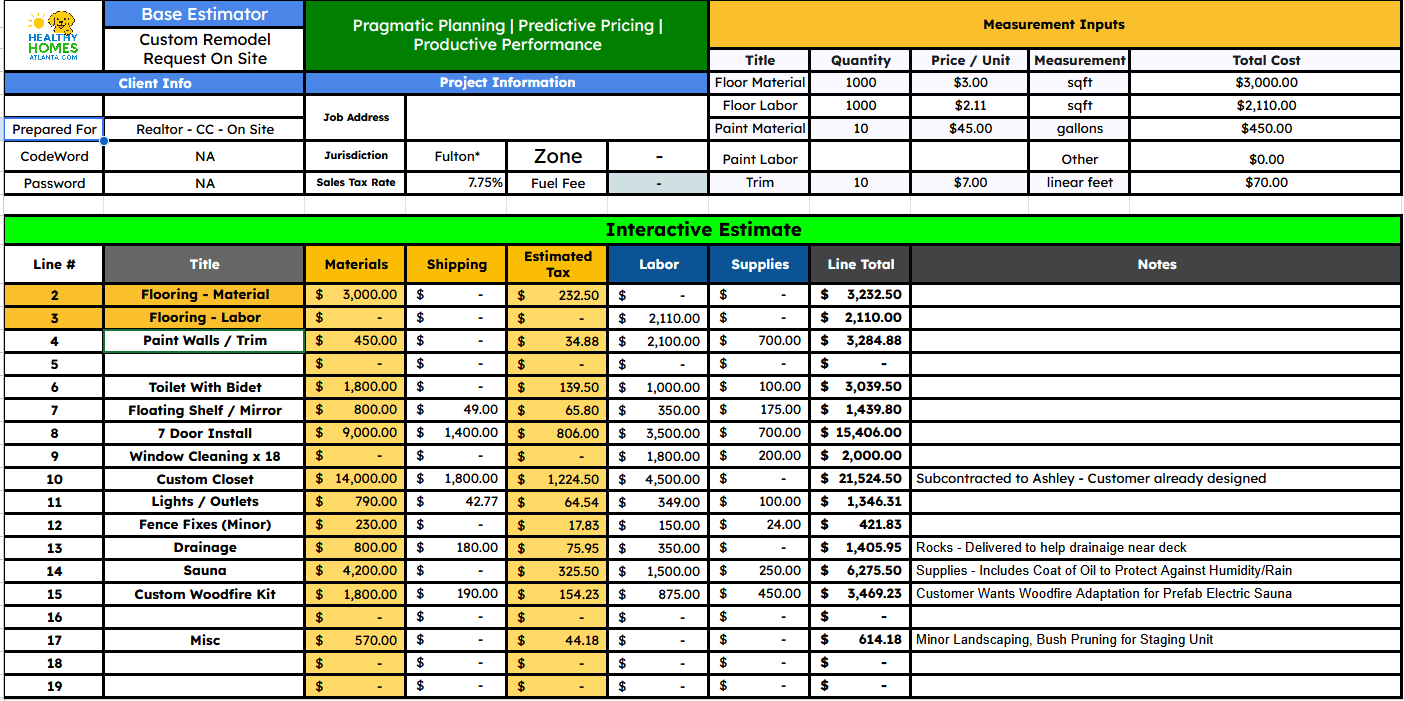The image size is (1404, 701).
Task: Click the Paint Walls / Trim cell
Action: point(205,341)
